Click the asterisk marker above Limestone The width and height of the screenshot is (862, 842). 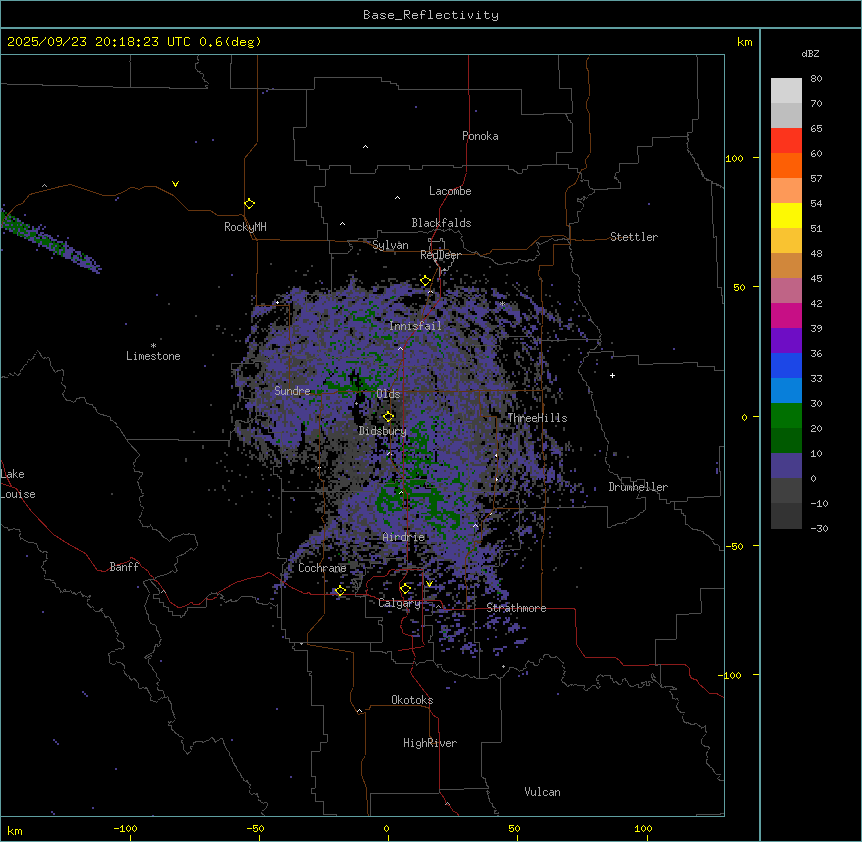tap(153, 345)
